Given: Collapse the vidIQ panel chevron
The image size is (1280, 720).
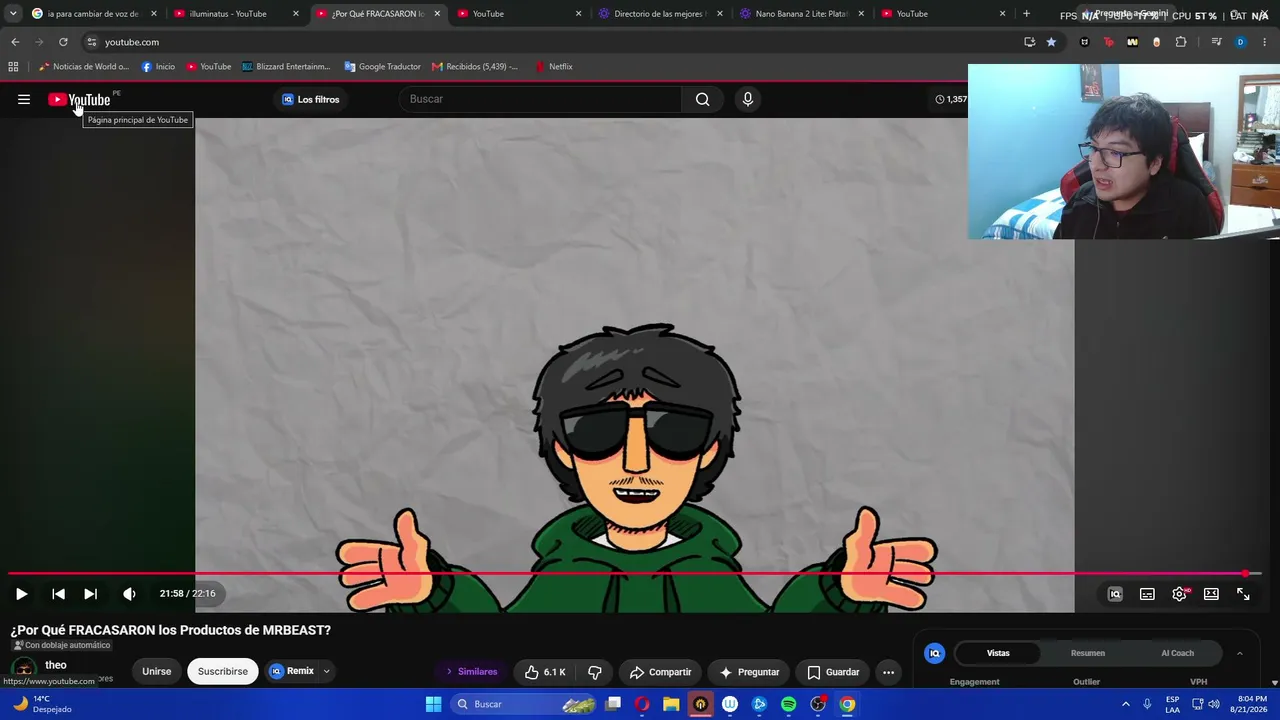Looking at the screenshot, I should (x=1240, y=653).
